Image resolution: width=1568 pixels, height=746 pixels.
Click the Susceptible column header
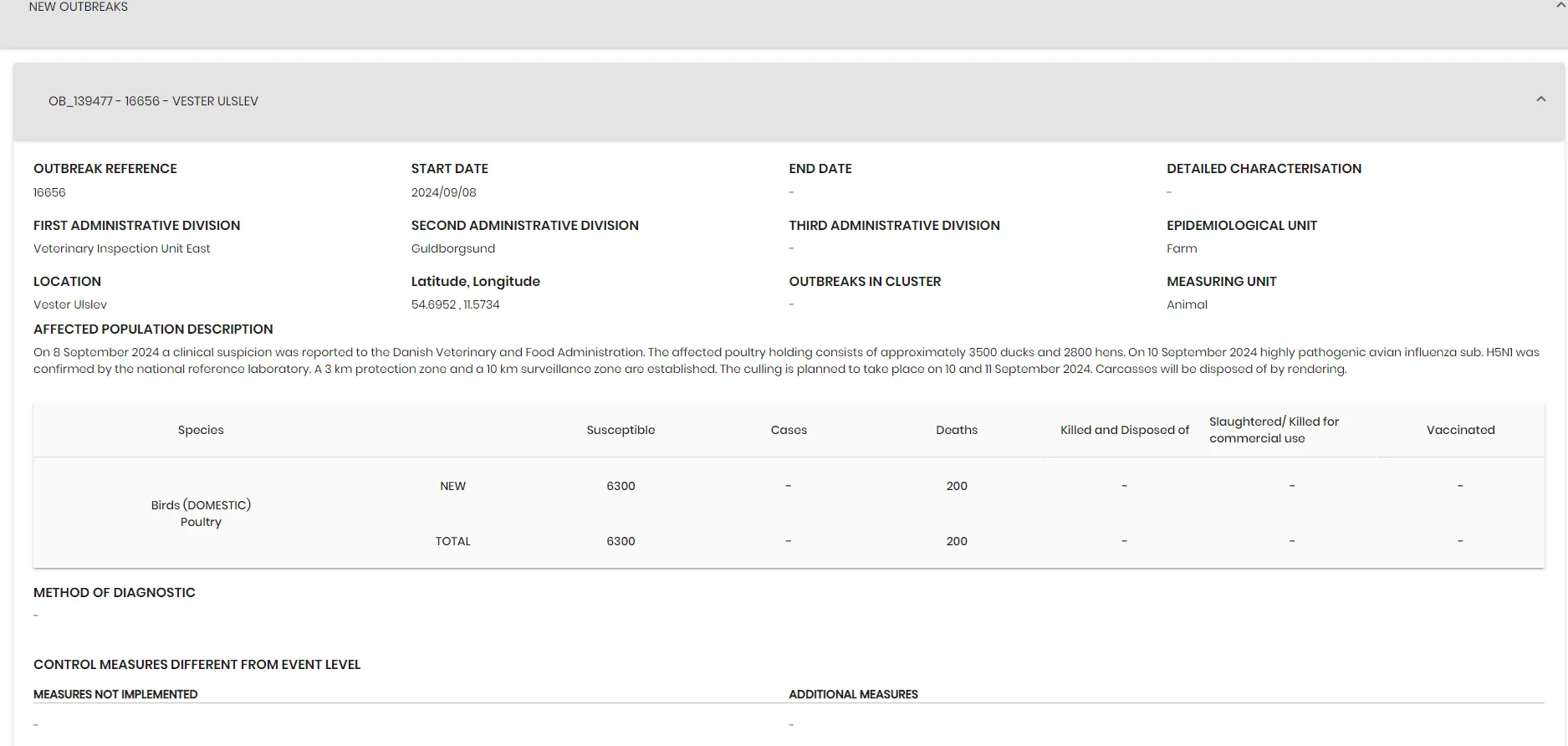(x=621, y=430)
